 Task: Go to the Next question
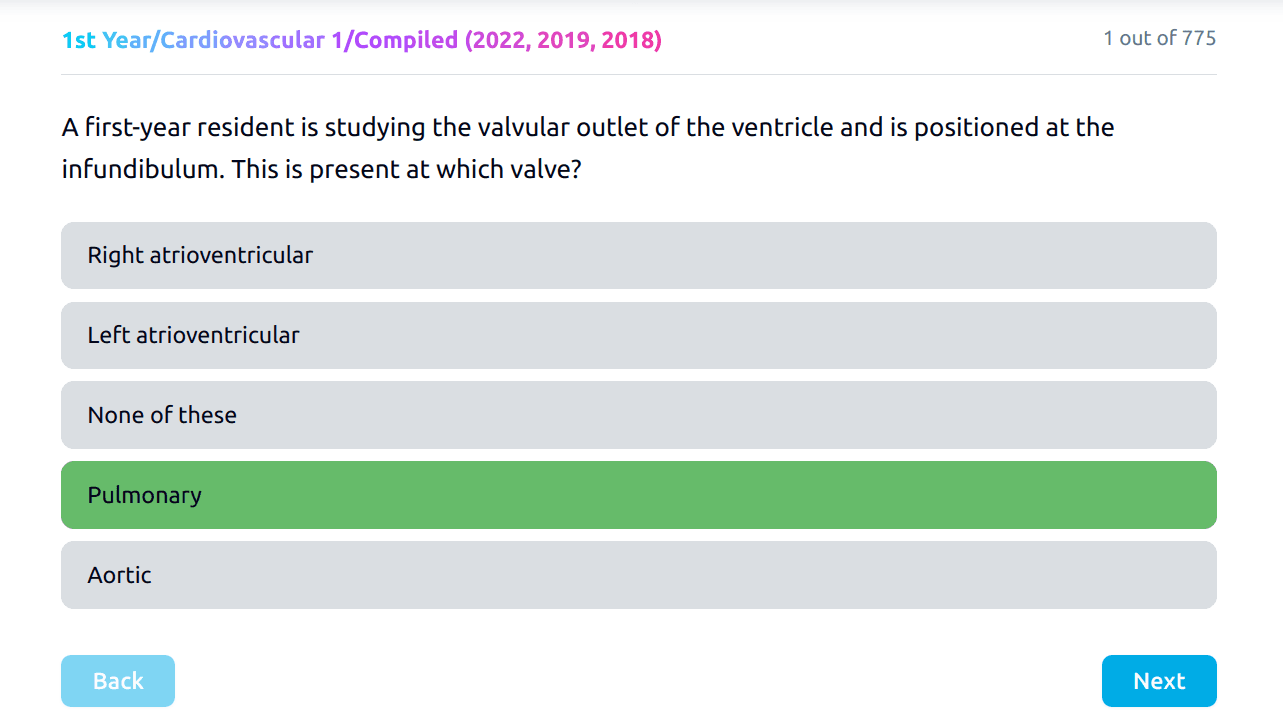1158,681
